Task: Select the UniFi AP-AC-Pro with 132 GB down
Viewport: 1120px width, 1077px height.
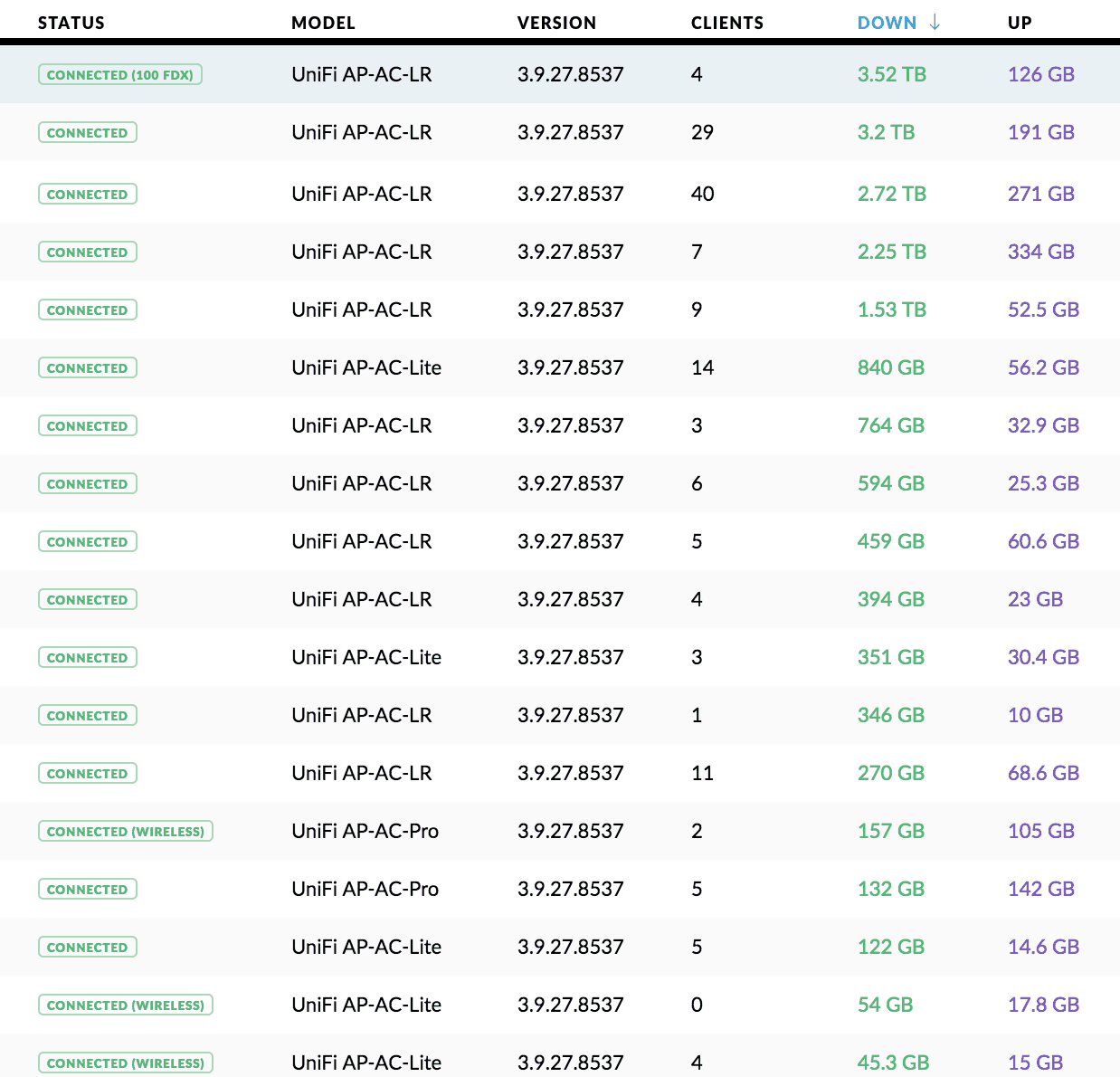Action: pyautogui.click(x=365, y=890)
